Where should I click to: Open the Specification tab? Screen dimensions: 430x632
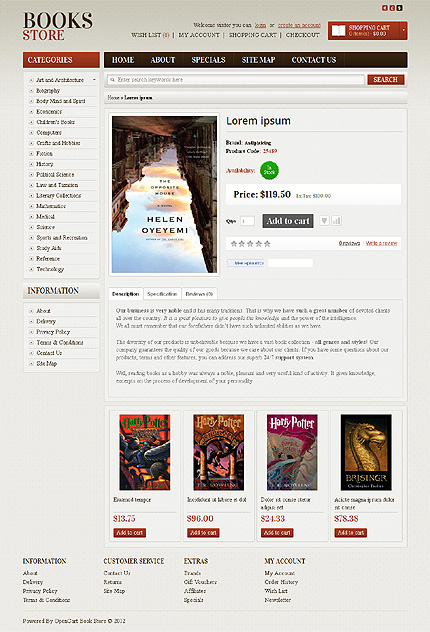pyautogui.click(x=162, y=294)
